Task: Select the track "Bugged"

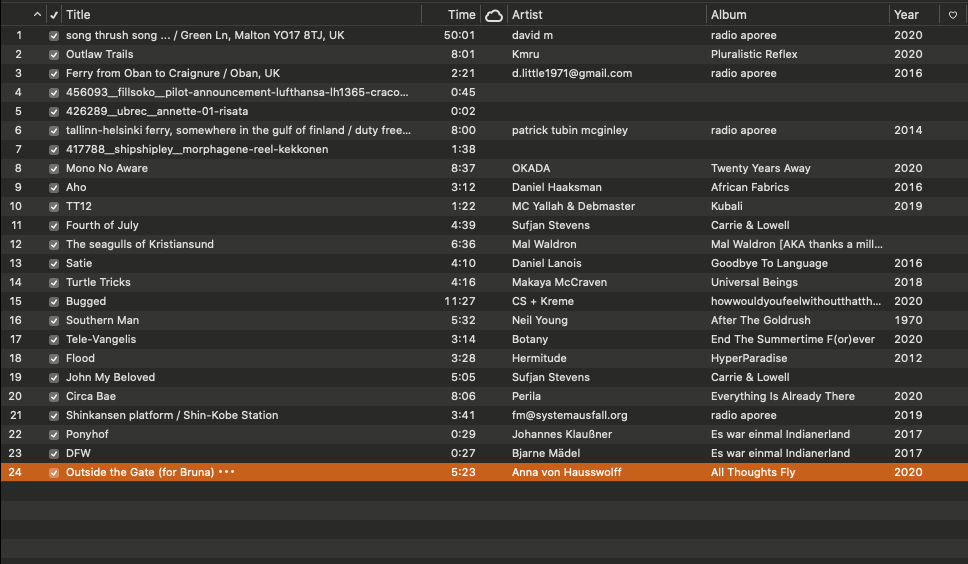Action: pos(86,302)
